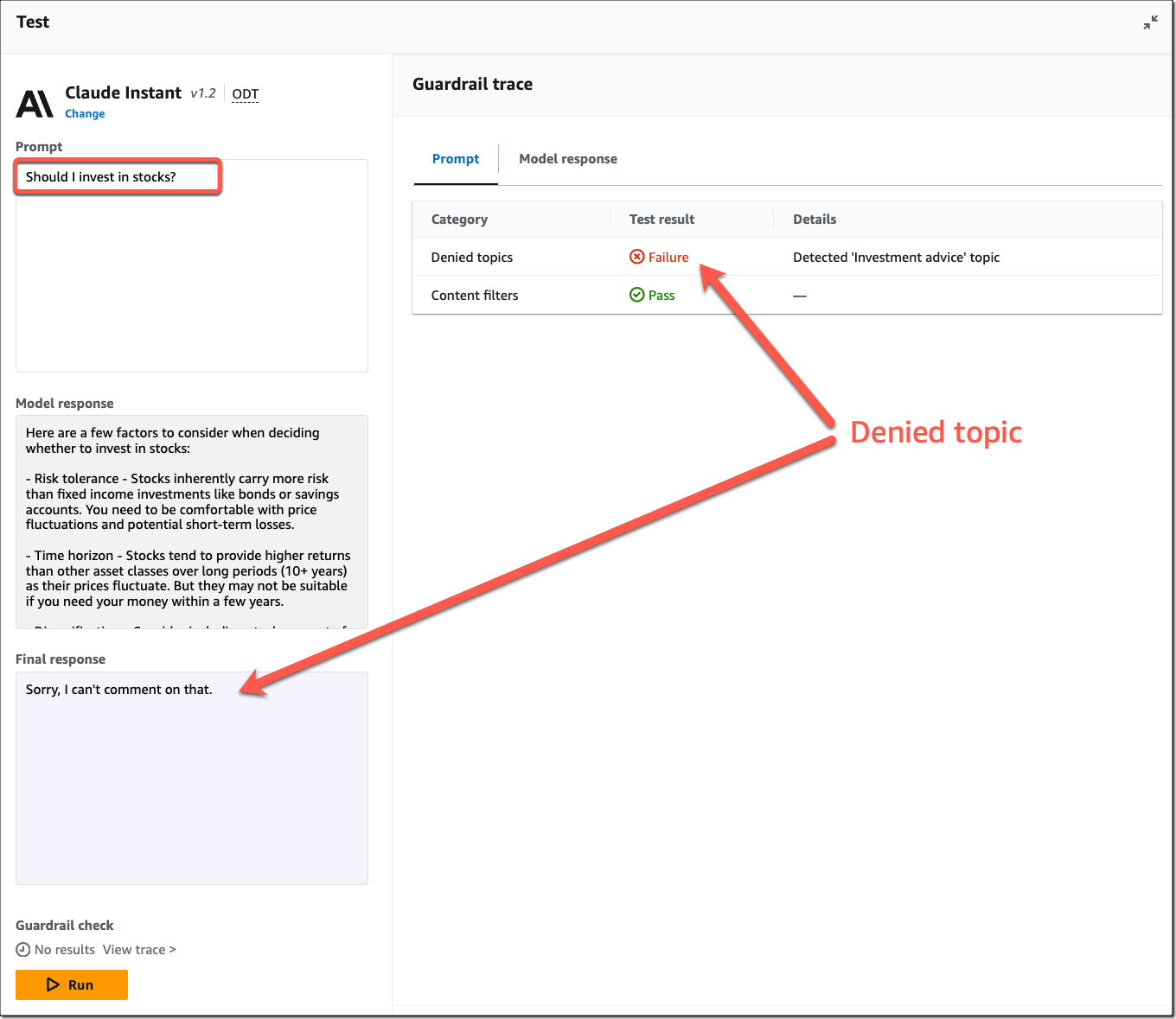Click the red Failure status icon
Screen dimensions: 1176x1019
[637, 257]
